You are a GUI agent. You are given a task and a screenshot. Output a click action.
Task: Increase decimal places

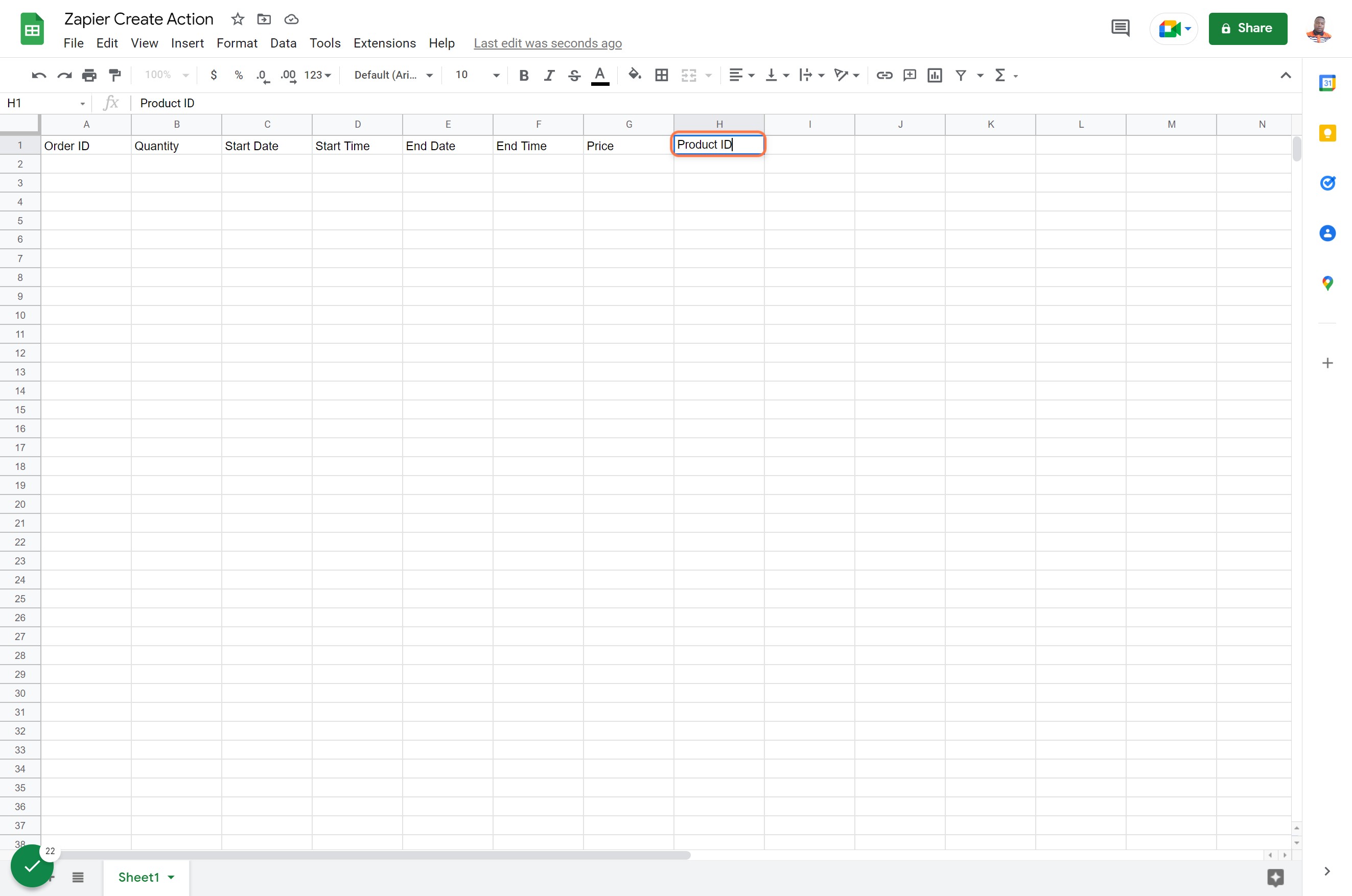coord(289,76)
